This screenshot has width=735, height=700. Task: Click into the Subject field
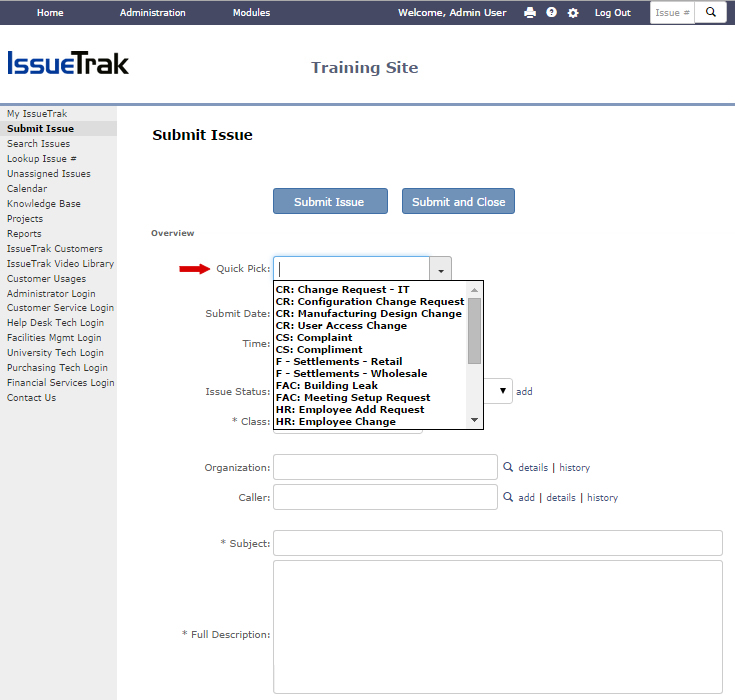[498, 543]
